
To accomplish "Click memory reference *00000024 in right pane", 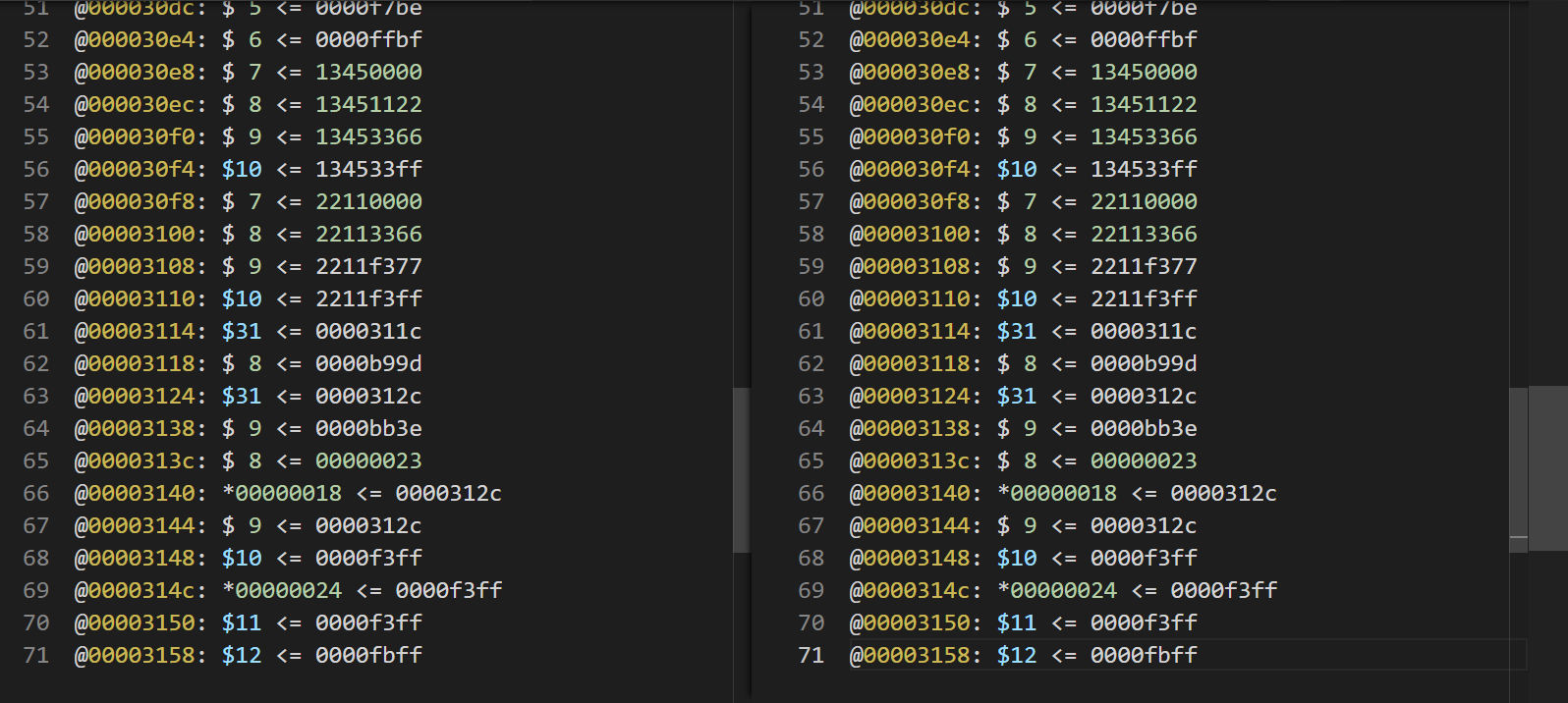I will [x=1057, y=590].
